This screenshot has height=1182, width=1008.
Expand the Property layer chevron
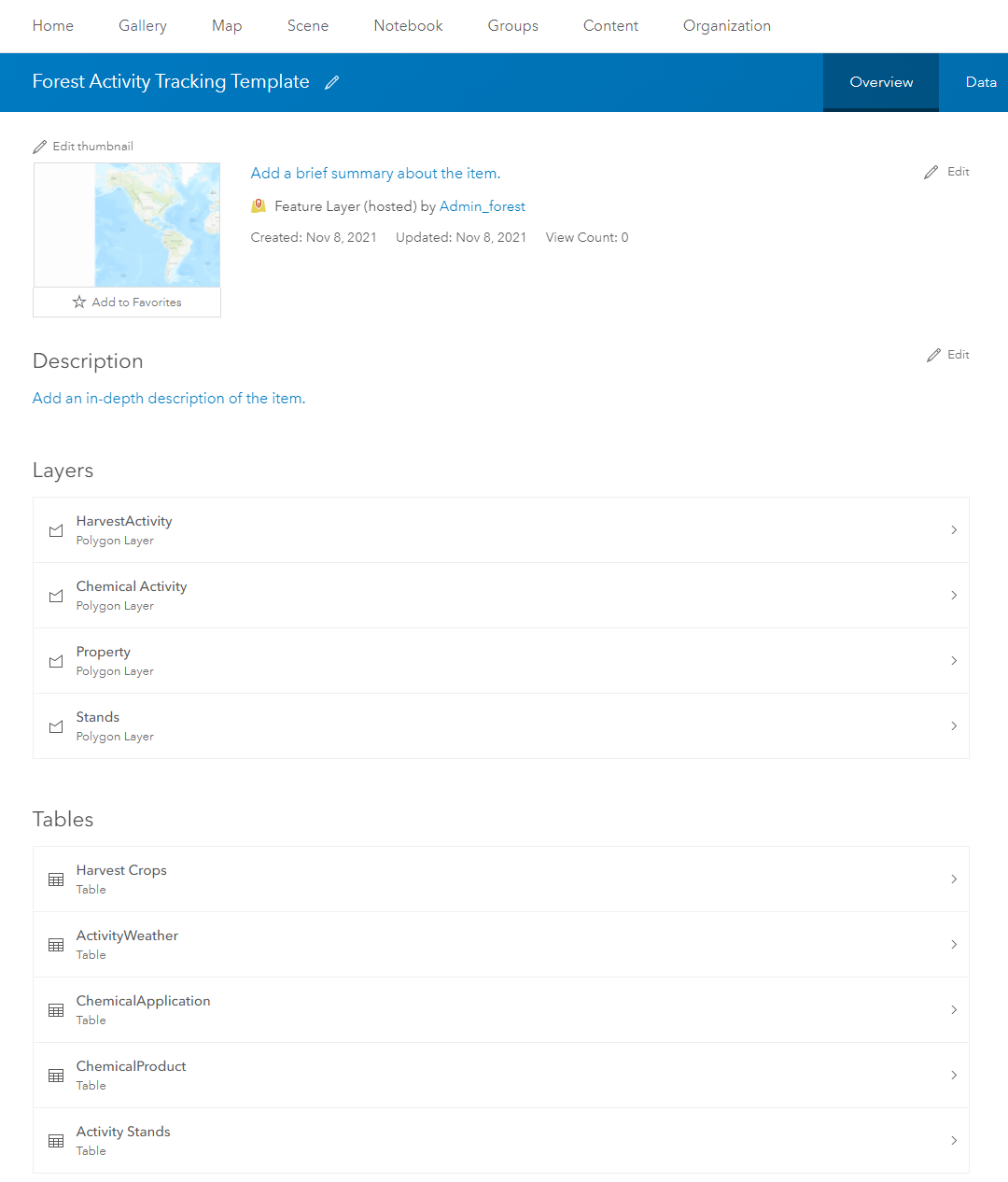tap(954, 661)
